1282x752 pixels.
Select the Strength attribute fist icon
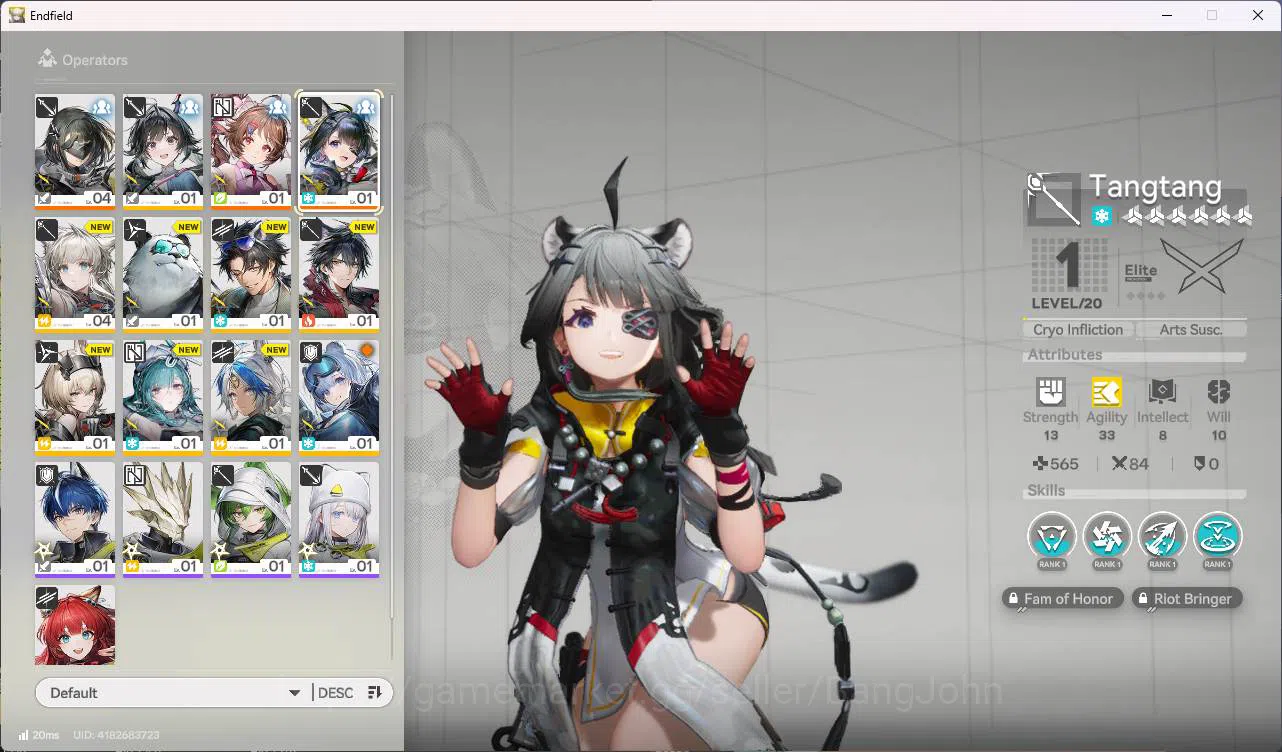1050,392
